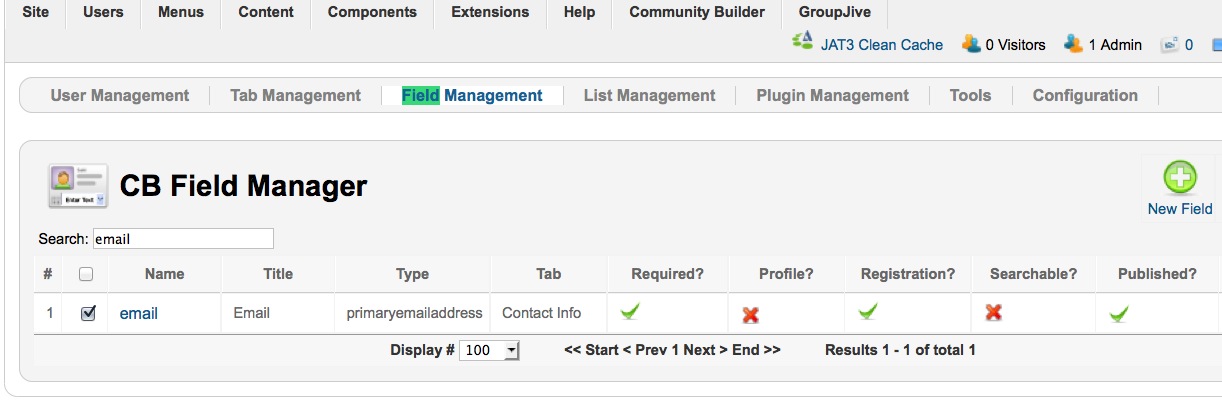This screenshot has height=402, width=1222.
Task: Toggle the Searchable red cross for email
Action: [993, 312]
